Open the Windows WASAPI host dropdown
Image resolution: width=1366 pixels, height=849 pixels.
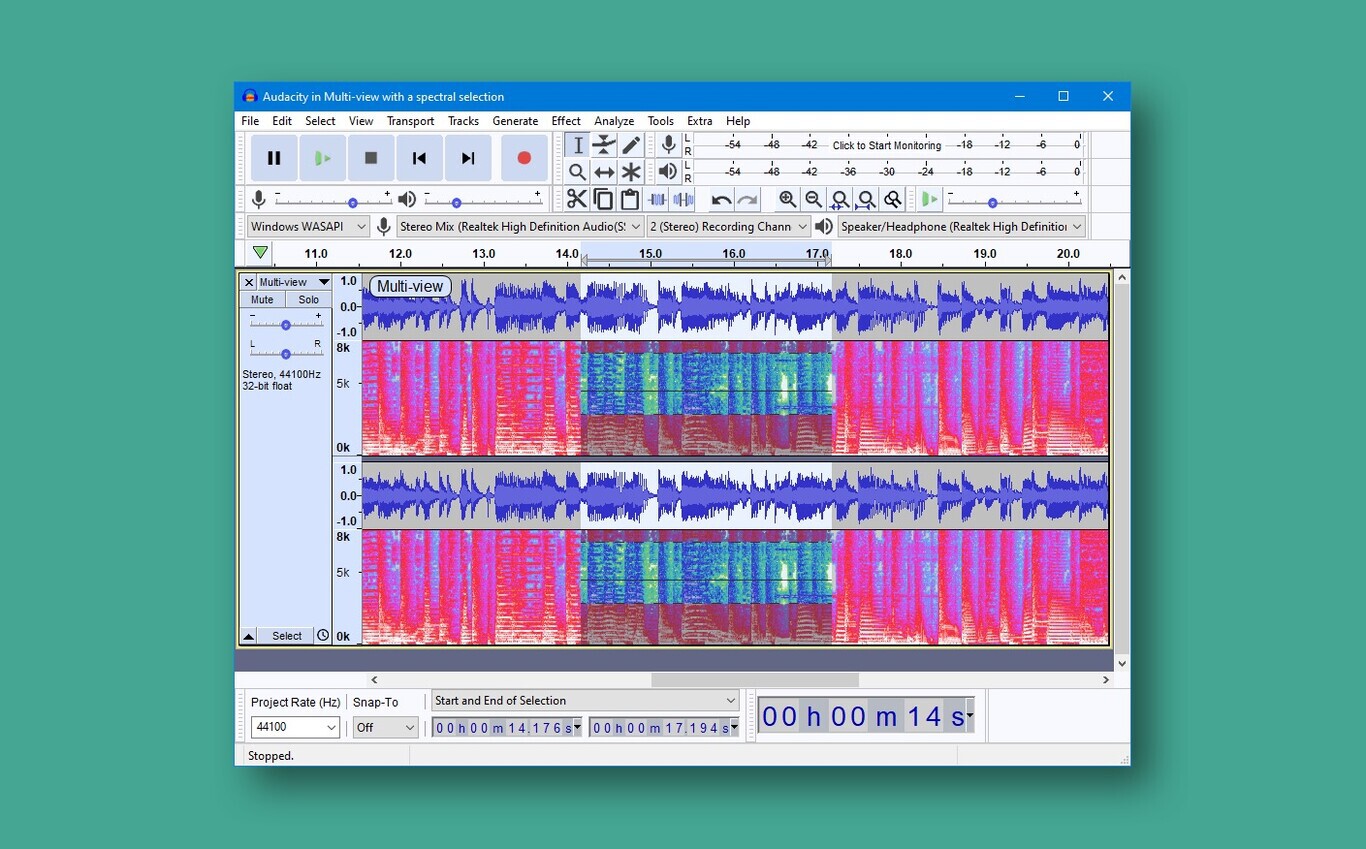pos(308,227)
